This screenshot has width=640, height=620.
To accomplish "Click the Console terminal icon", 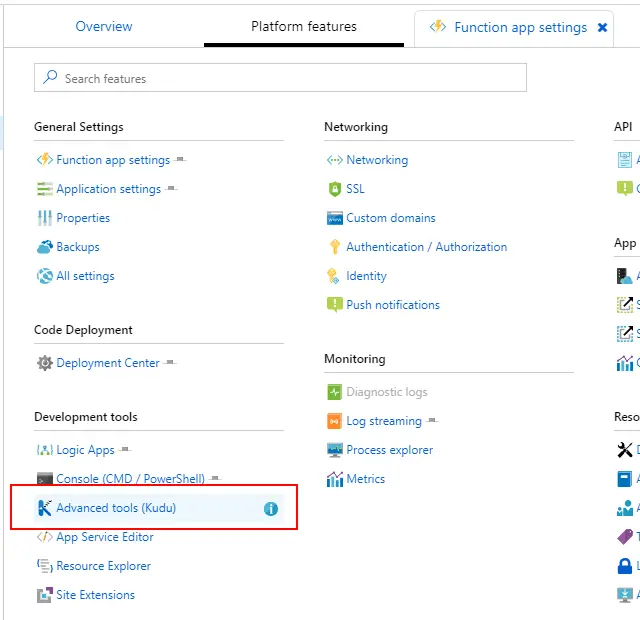I will click(x=44, y=479).
